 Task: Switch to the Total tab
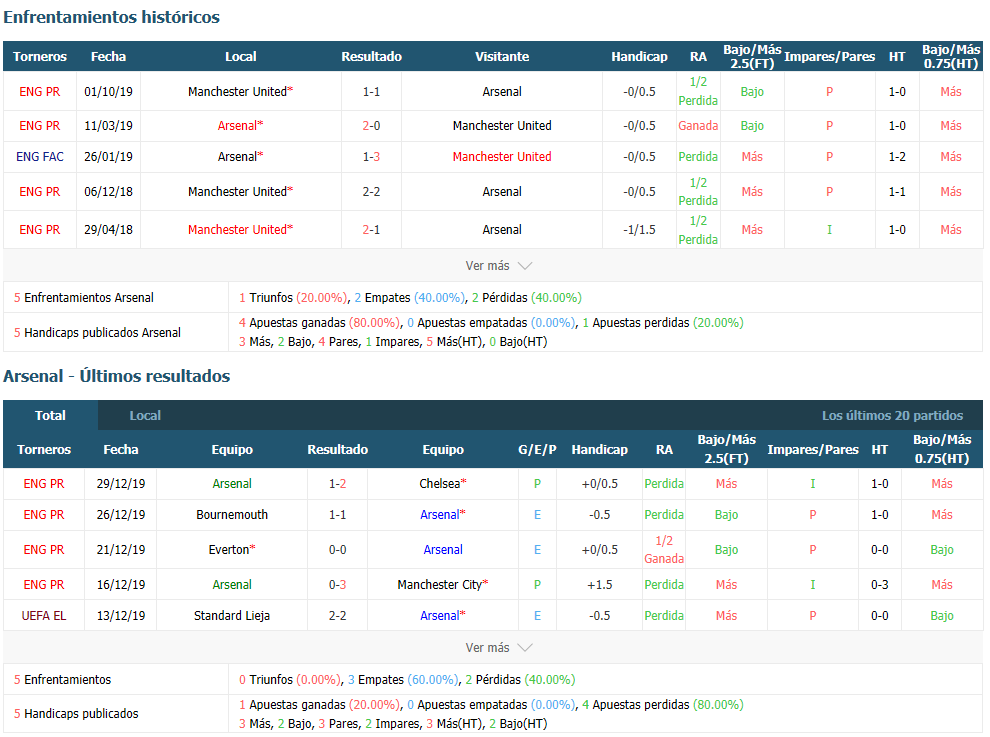51,416
